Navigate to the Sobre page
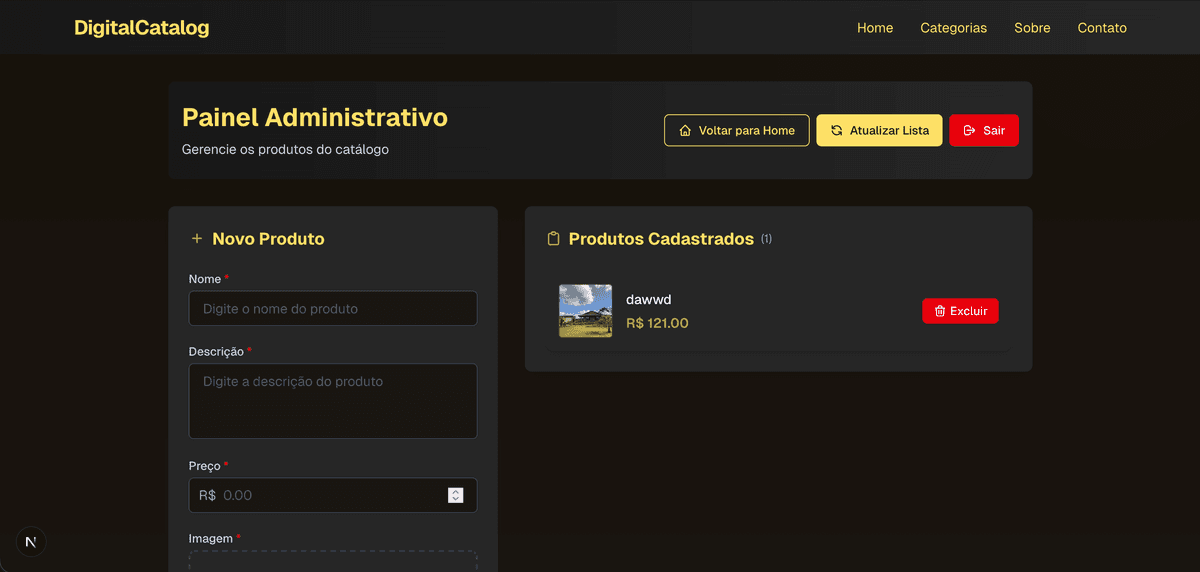 pos(1032,28)
